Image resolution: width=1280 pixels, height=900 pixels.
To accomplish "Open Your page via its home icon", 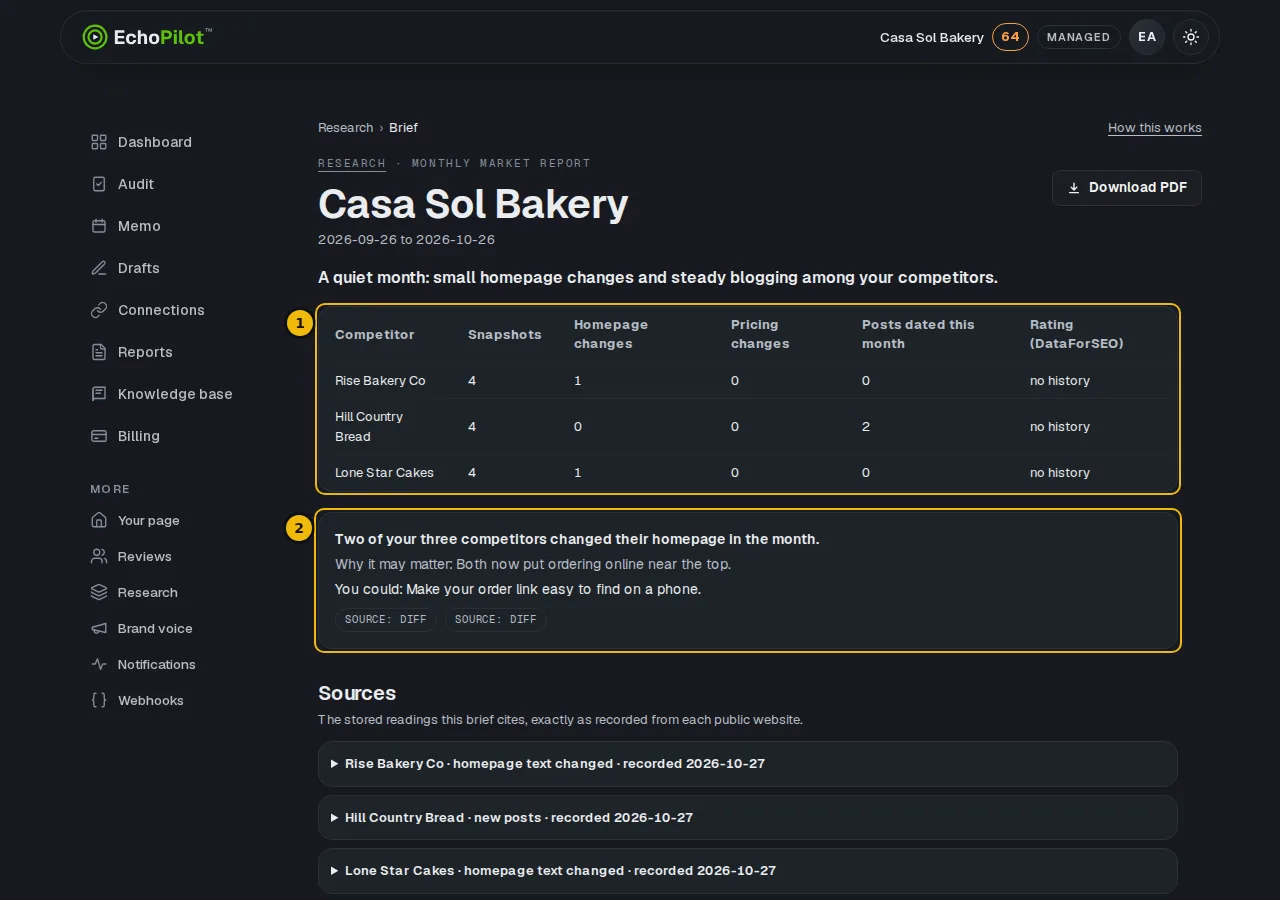I will (x=99, y=520).
